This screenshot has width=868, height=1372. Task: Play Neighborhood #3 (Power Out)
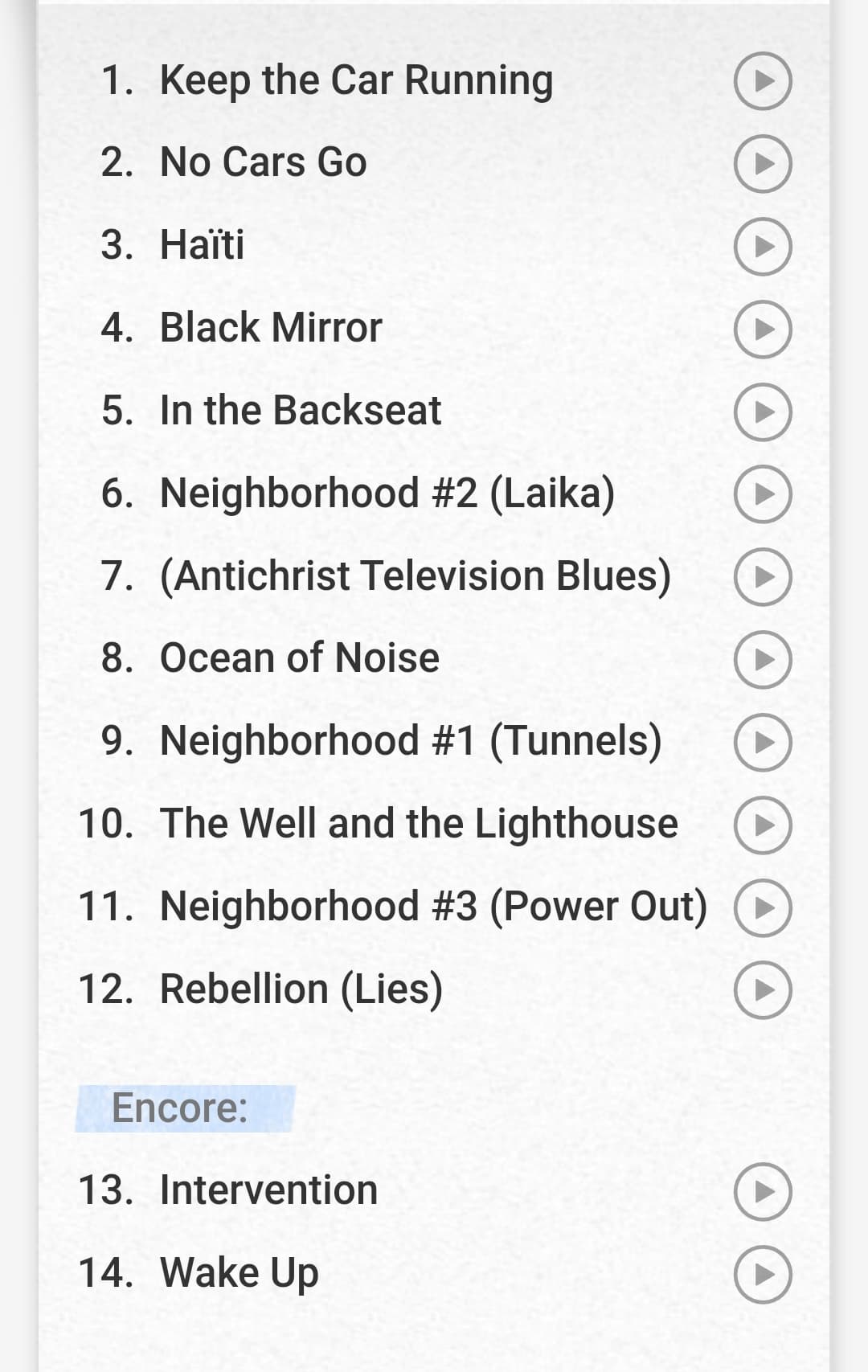763,908
